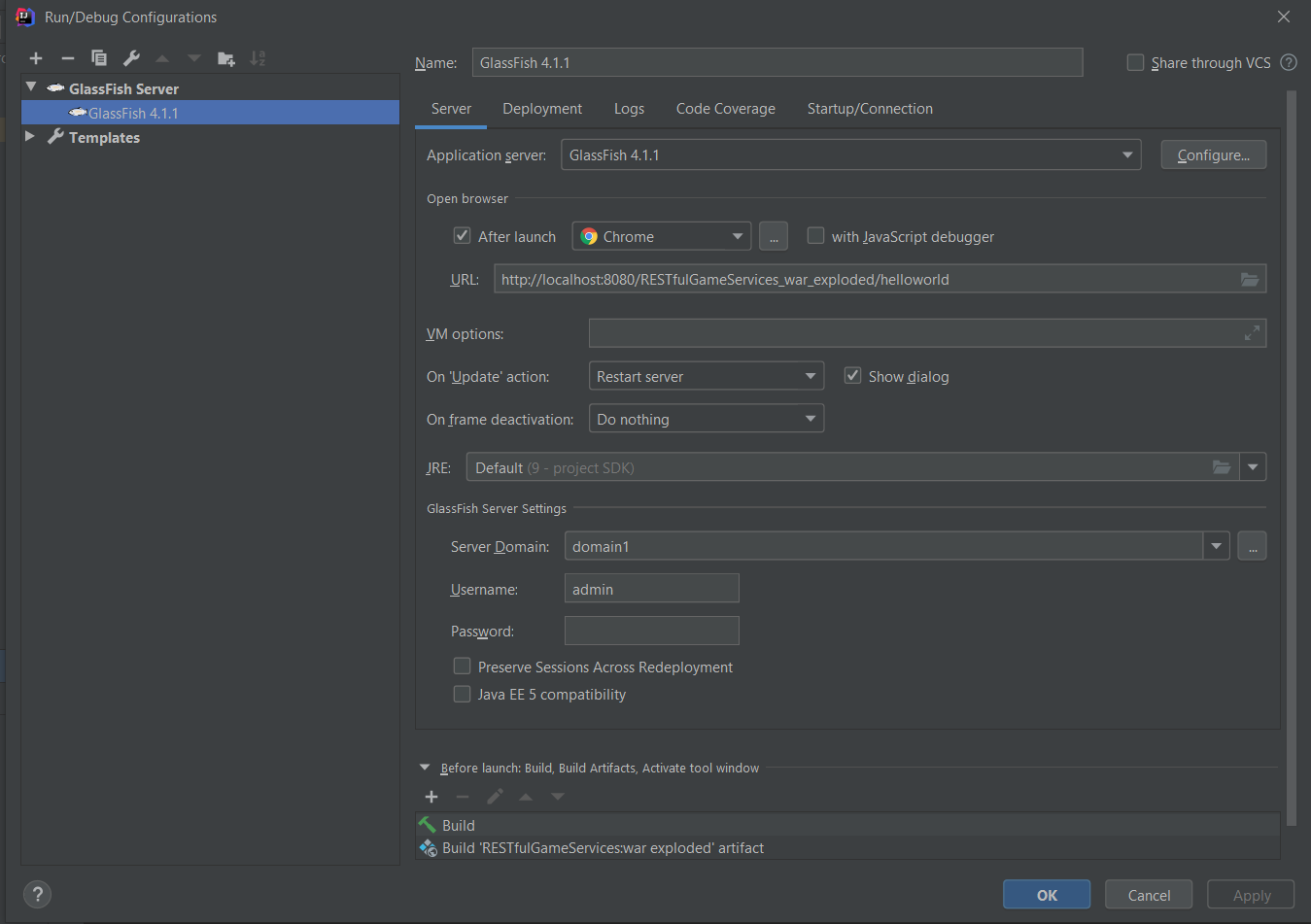Open the edit templates wrench icon
The width and height of the screenshot is (1311, 924).
pyautogui.click(x=131, y=58)
